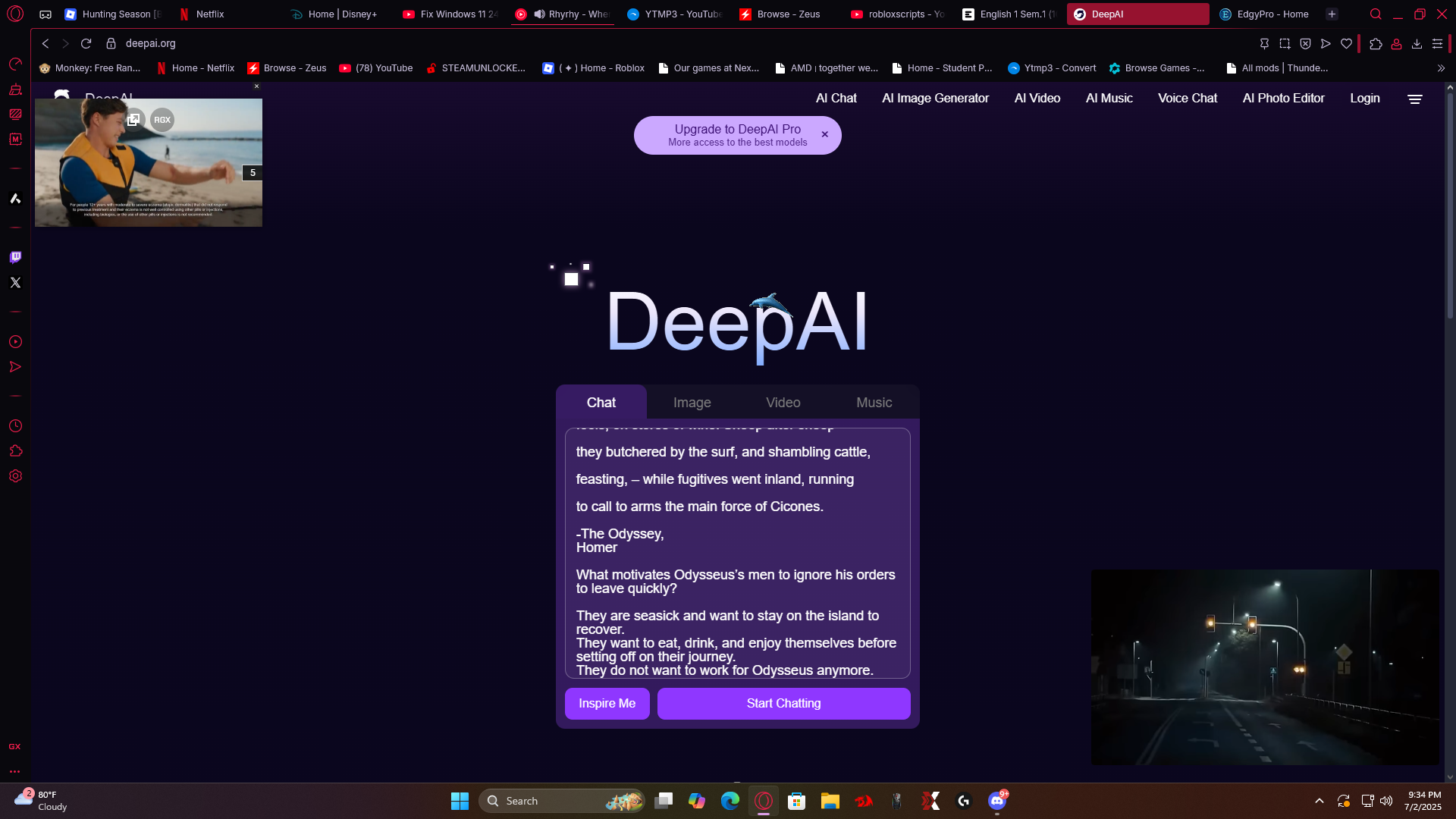Open the Login link
Screen dimensions: 1456x819
click(1365, 99)
